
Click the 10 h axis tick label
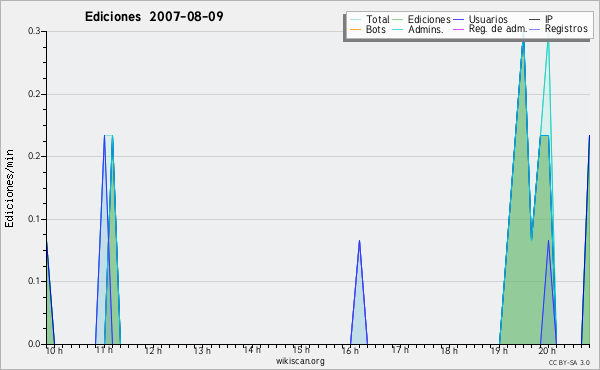click(x=54, y=350)
